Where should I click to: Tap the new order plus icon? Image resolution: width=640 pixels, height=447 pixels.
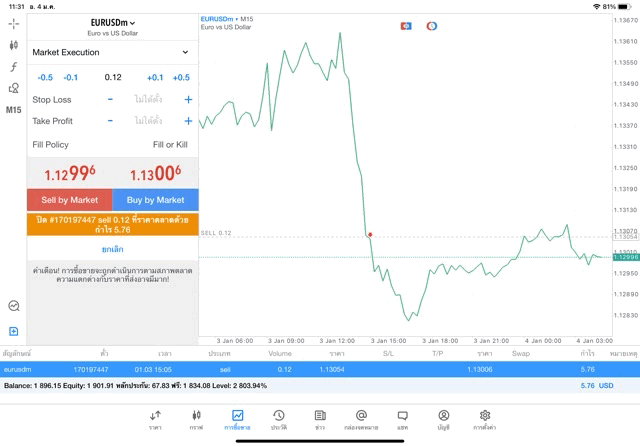13,331
